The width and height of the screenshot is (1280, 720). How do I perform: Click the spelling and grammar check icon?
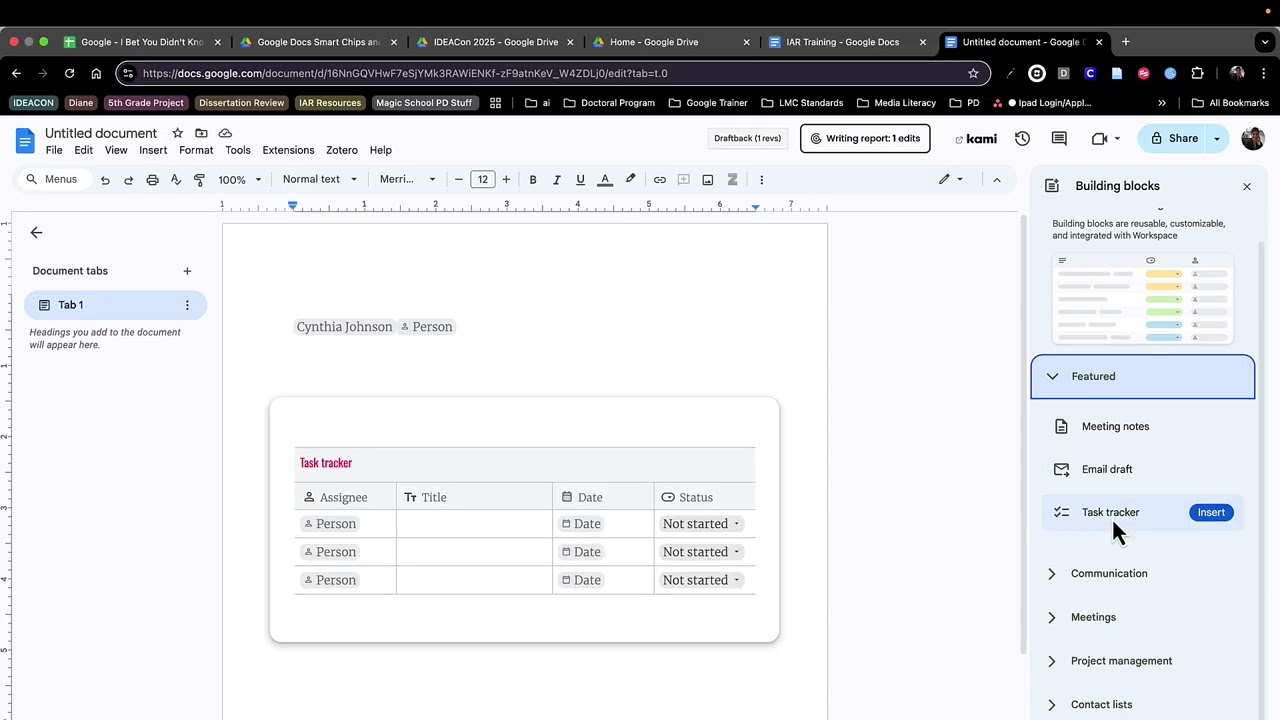pos(176,180)
